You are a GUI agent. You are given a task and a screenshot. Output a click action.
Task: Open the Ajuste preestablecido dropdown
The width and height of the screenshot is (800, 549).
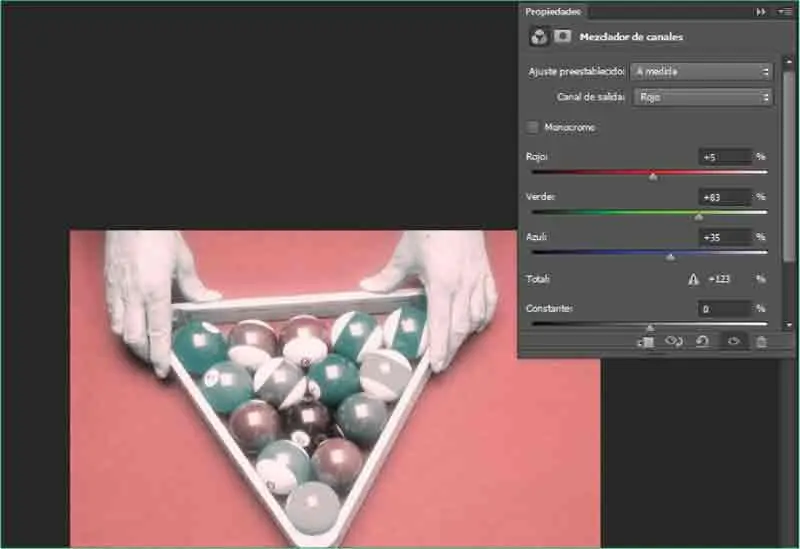(702, 72)
